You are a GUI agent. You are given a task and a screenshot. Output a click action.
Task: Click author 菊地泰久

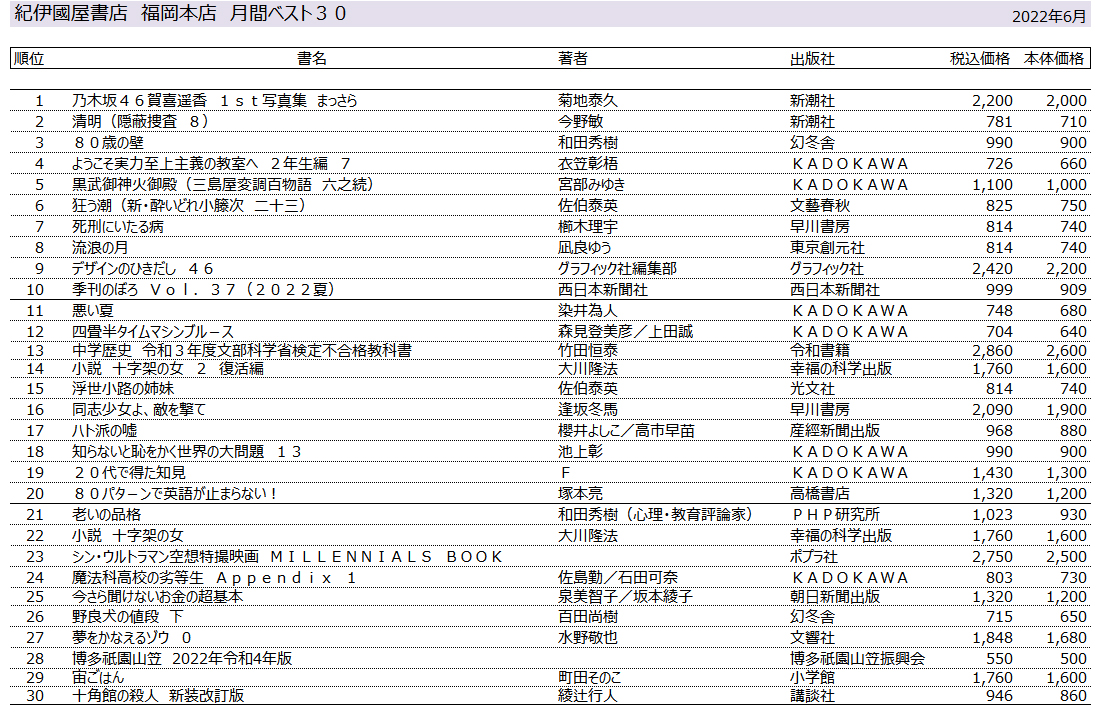coord(588,100)
